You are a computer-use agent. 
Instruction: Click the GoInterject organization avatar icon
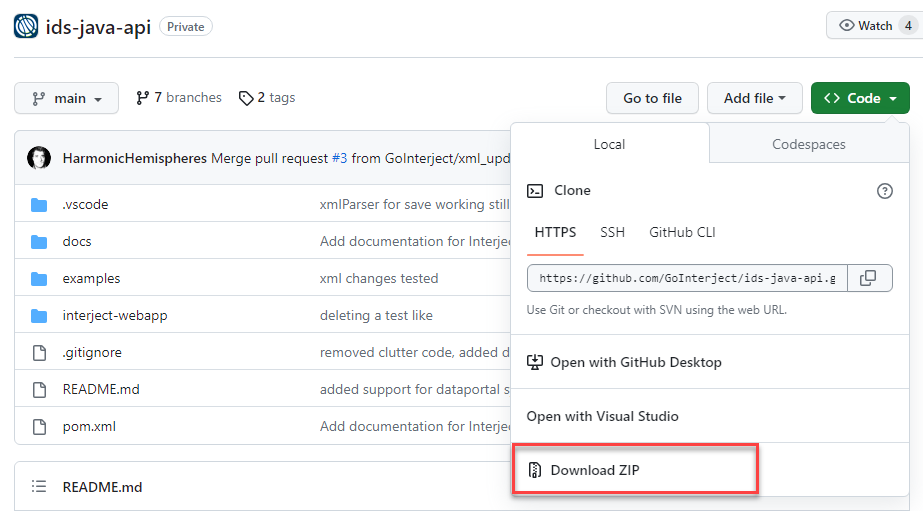coord(26,26)
